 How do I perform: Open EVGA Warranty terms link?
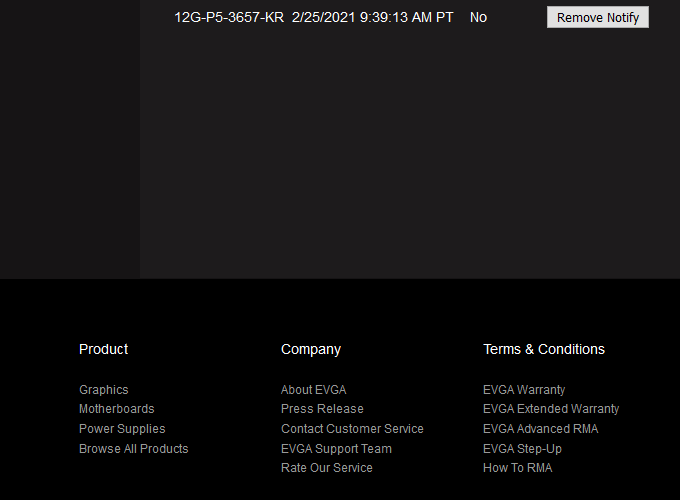pyautogui.click(x=524, y=390)
